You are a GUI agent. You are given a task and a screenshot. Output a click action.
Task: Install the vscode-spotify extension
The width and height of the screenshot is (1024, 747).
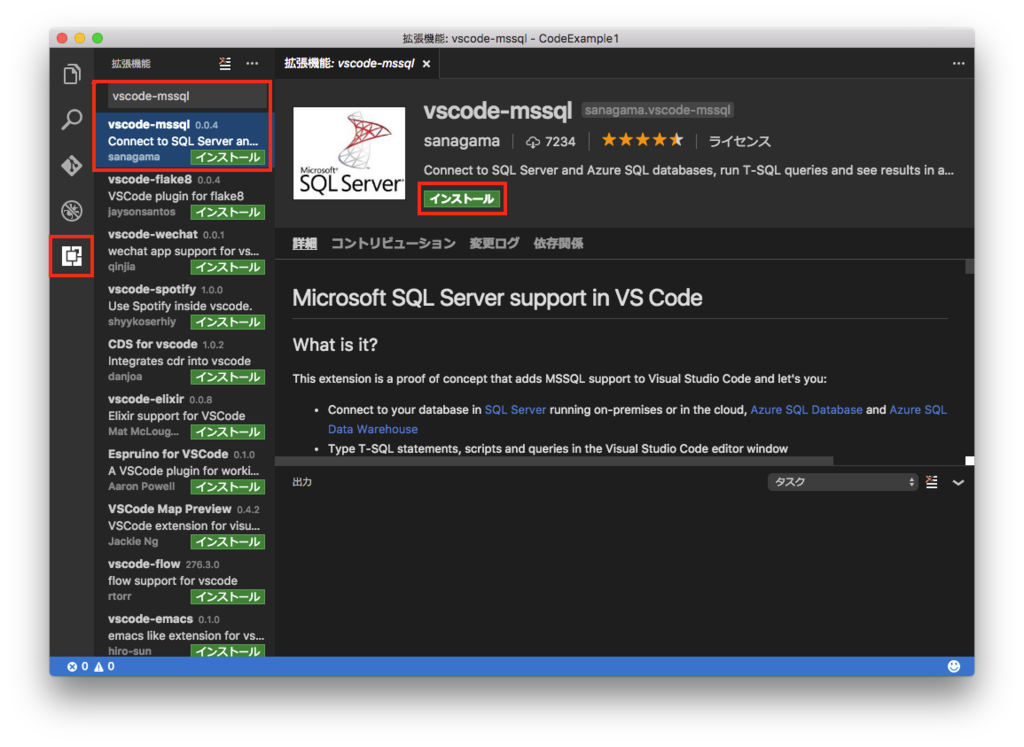[228, 322]
